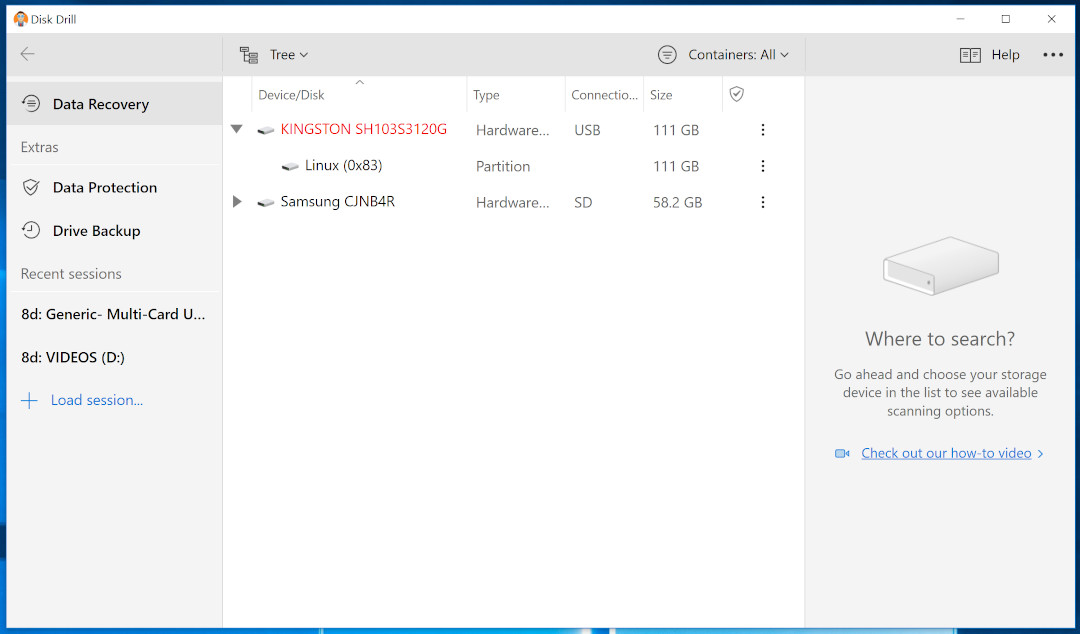Open the Tree view dropdown

click(x=289, y=54)
